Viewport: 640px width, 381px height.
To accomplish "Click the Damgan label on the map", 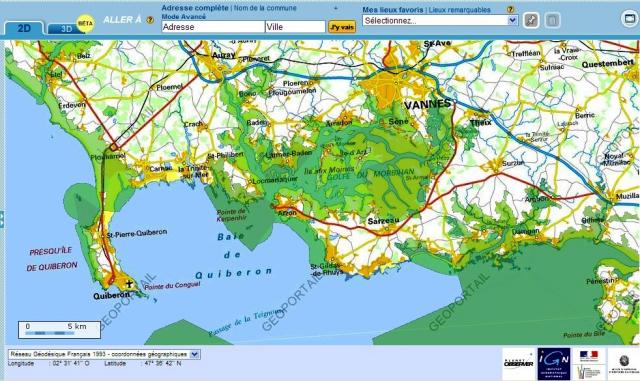I will point(525,232).
